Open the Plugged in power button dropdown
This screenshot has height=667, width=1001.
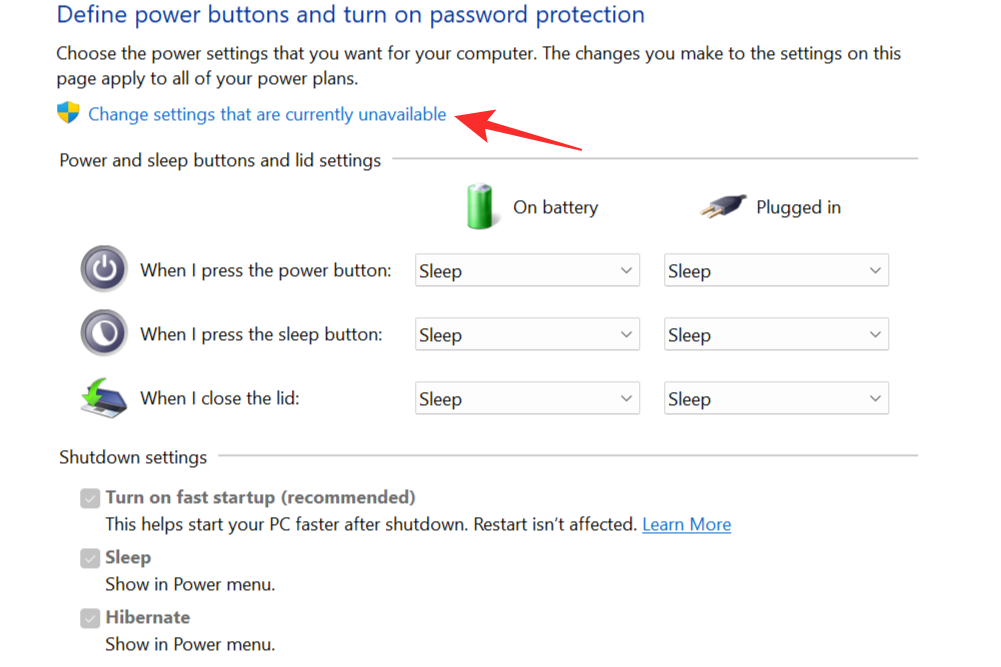pos(776,269)
